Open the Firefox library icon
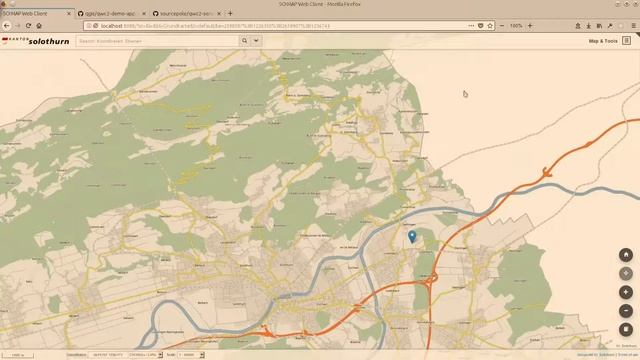The height and width of the screenshot is (360, 640). click(x=599, y=26)
